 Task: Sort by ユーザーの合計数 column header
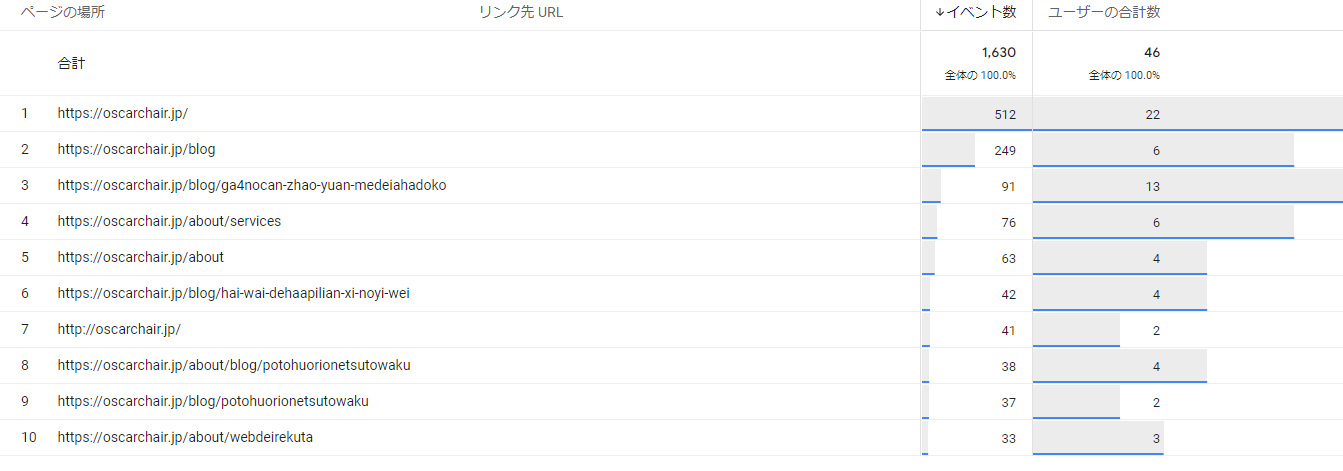[1104, 13]
